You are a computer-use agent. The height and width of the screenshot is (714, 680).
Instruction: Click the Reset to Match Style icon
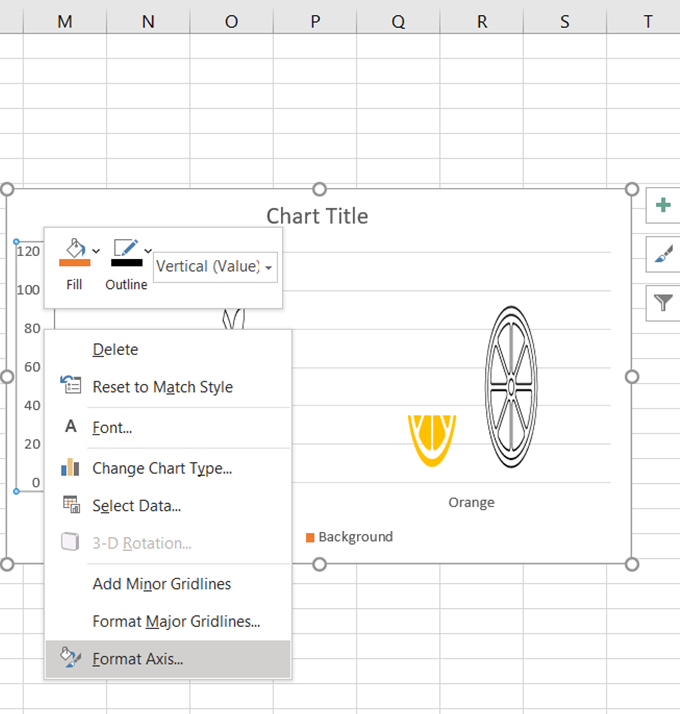(71, 385)
